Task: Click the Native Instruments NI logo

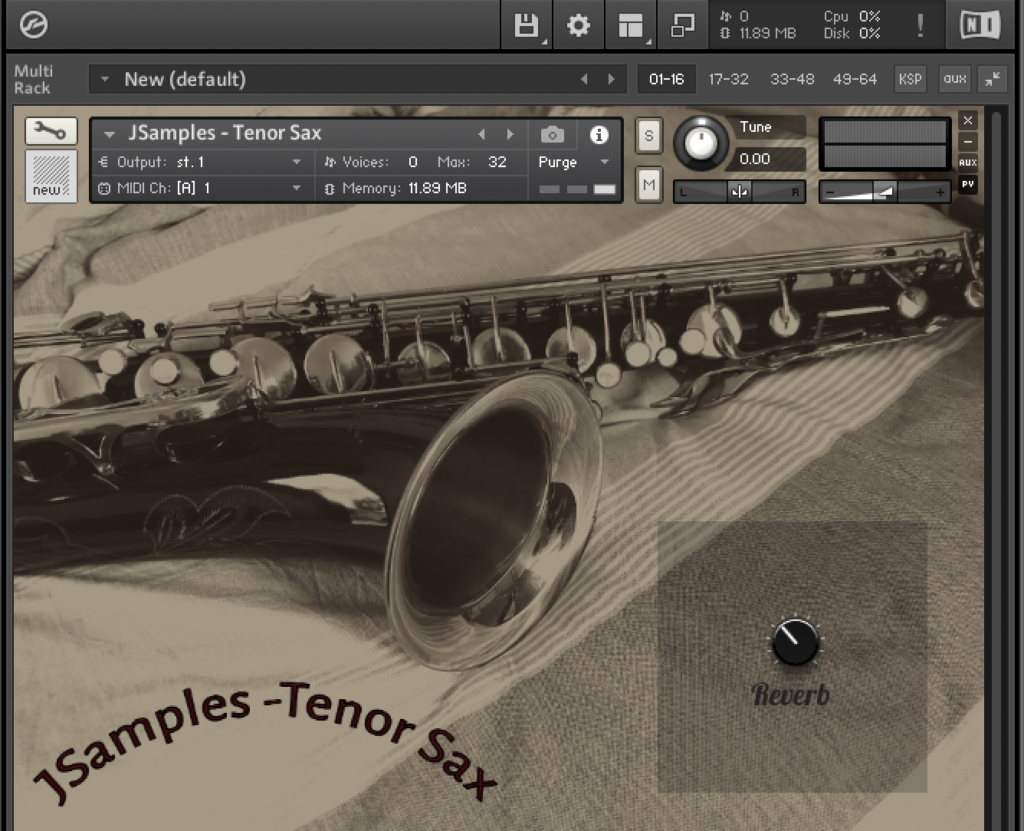Action: (x=980, y=25)
